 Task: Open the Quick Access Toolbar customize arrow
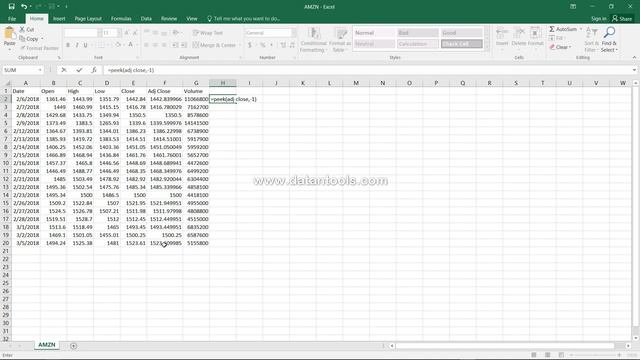[x=66, y=7]
